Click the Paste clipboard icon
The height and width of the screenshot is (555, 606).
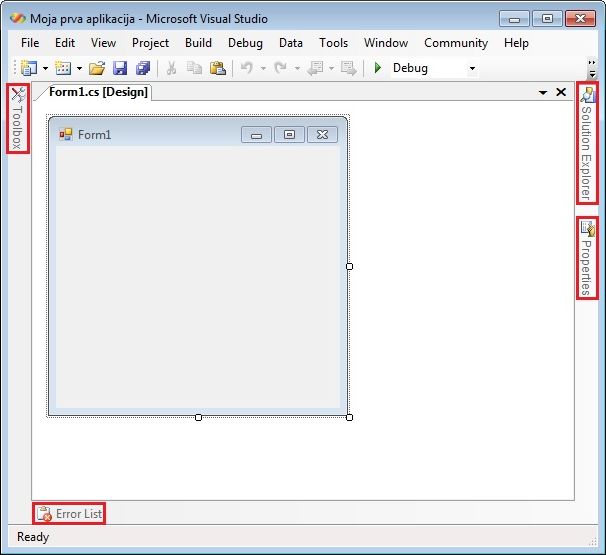[x=218, y=68]
